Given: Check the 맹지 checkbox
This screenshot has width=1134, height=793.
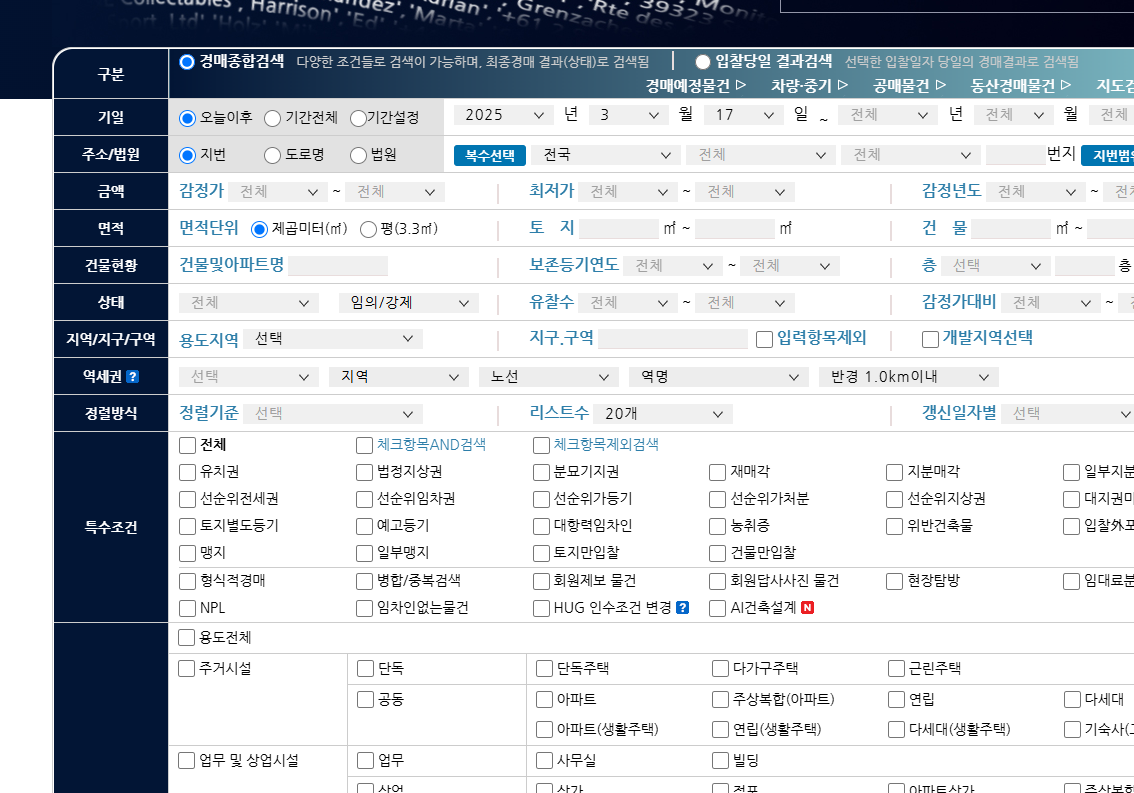Looking at the screenshot, I should (187, 554).
